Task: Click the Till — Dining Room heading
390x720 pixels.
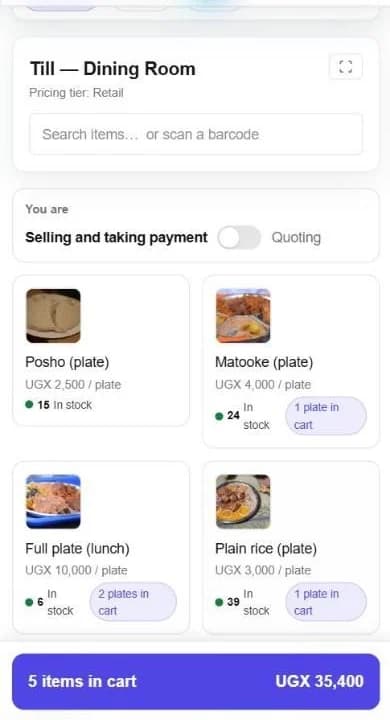Action: pos(113,69)
